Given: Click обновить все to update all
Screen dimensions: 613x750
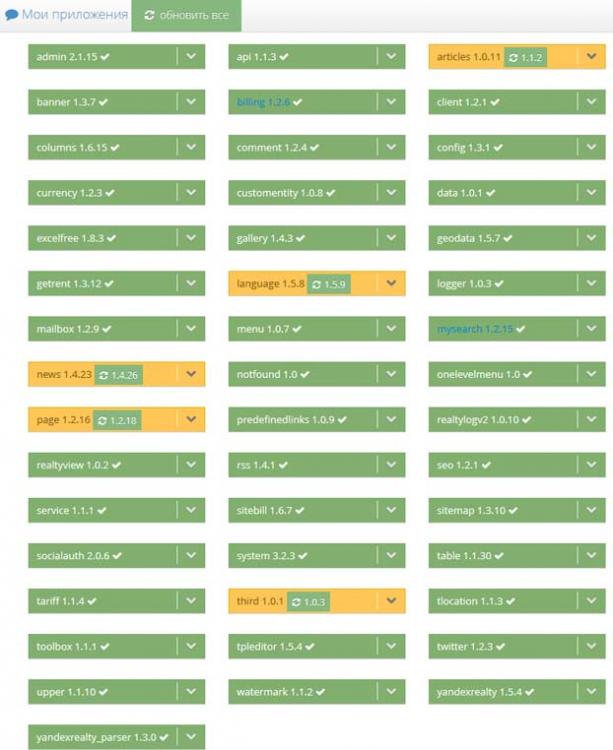Looking at the screenshot, I should (x=186, y=15).
